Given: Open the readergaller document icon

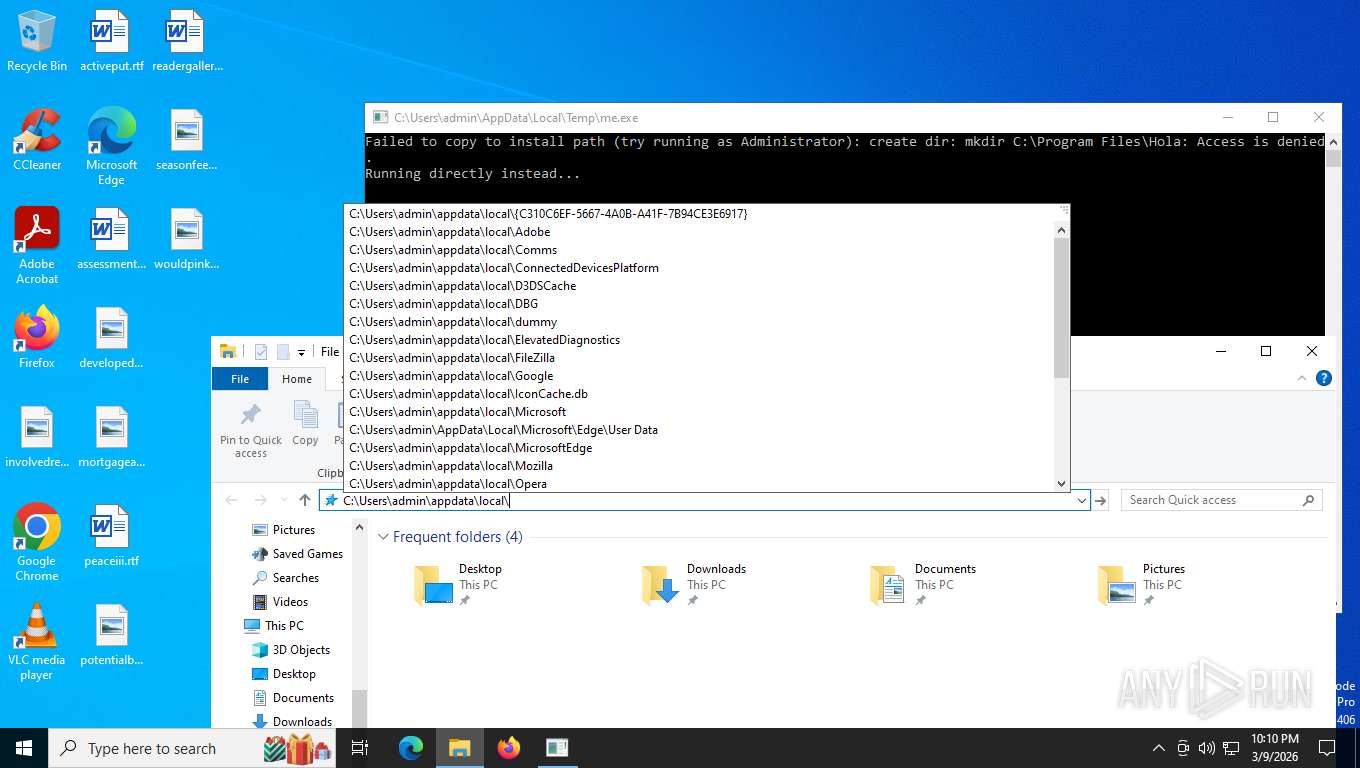Looking at the screenshot, I should (x=187, y=41).
